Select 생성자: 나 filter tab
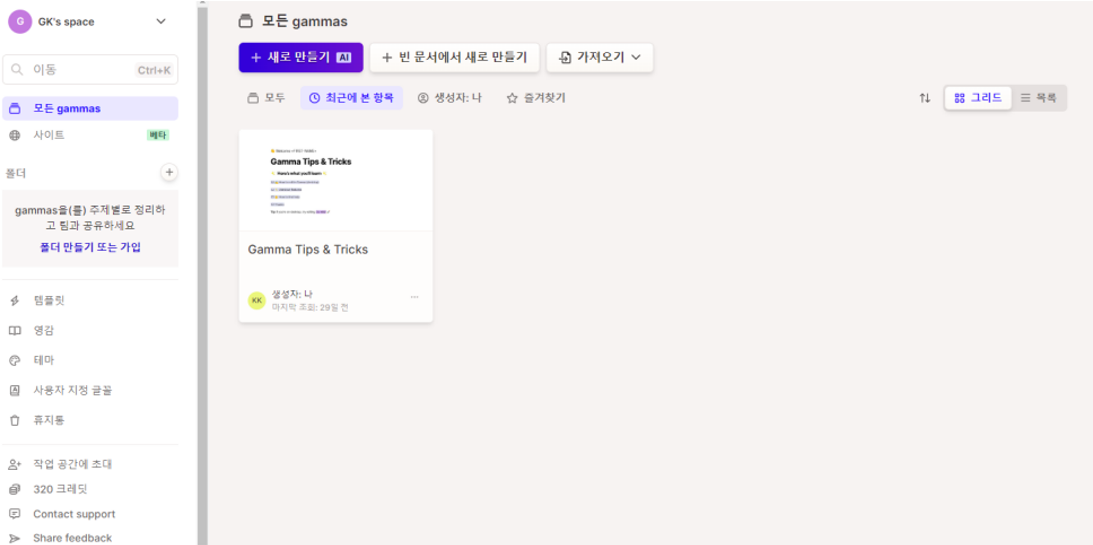The image size is (1093, 545). pos(450,98)
